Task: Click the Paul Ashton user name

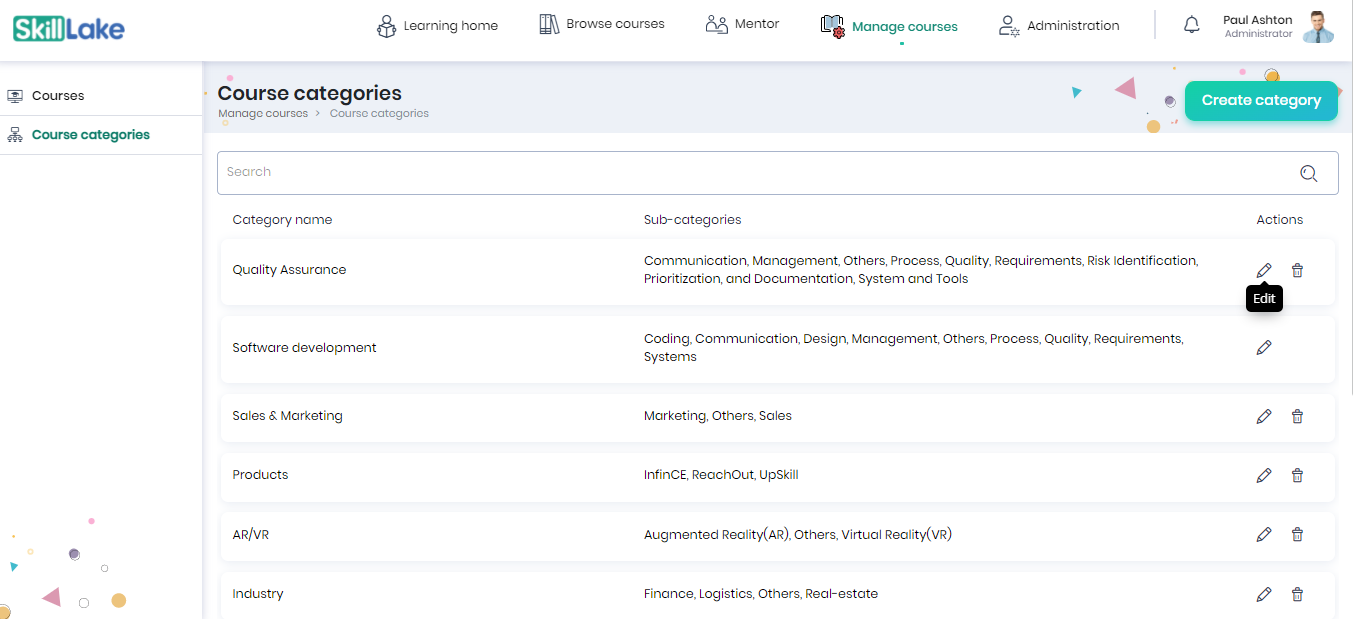Action: click(x=1257, y=20)
